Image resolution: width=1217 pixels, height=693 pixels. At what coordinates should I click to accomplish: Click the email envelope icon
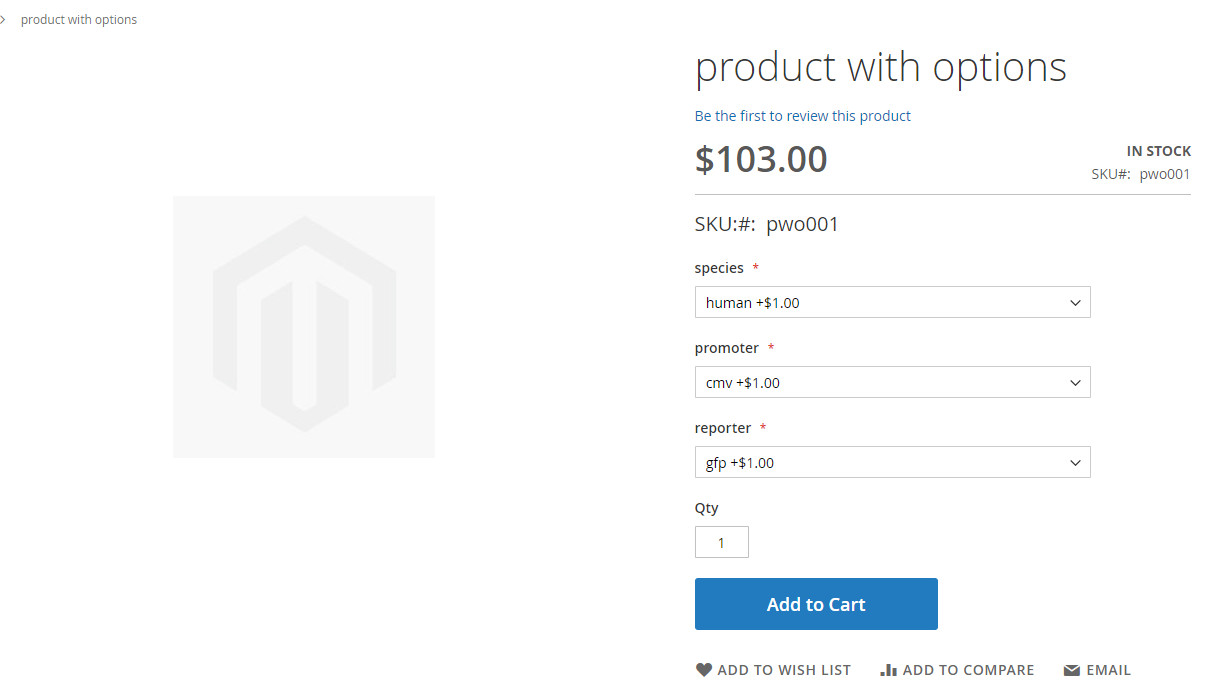pos(1069,669)
